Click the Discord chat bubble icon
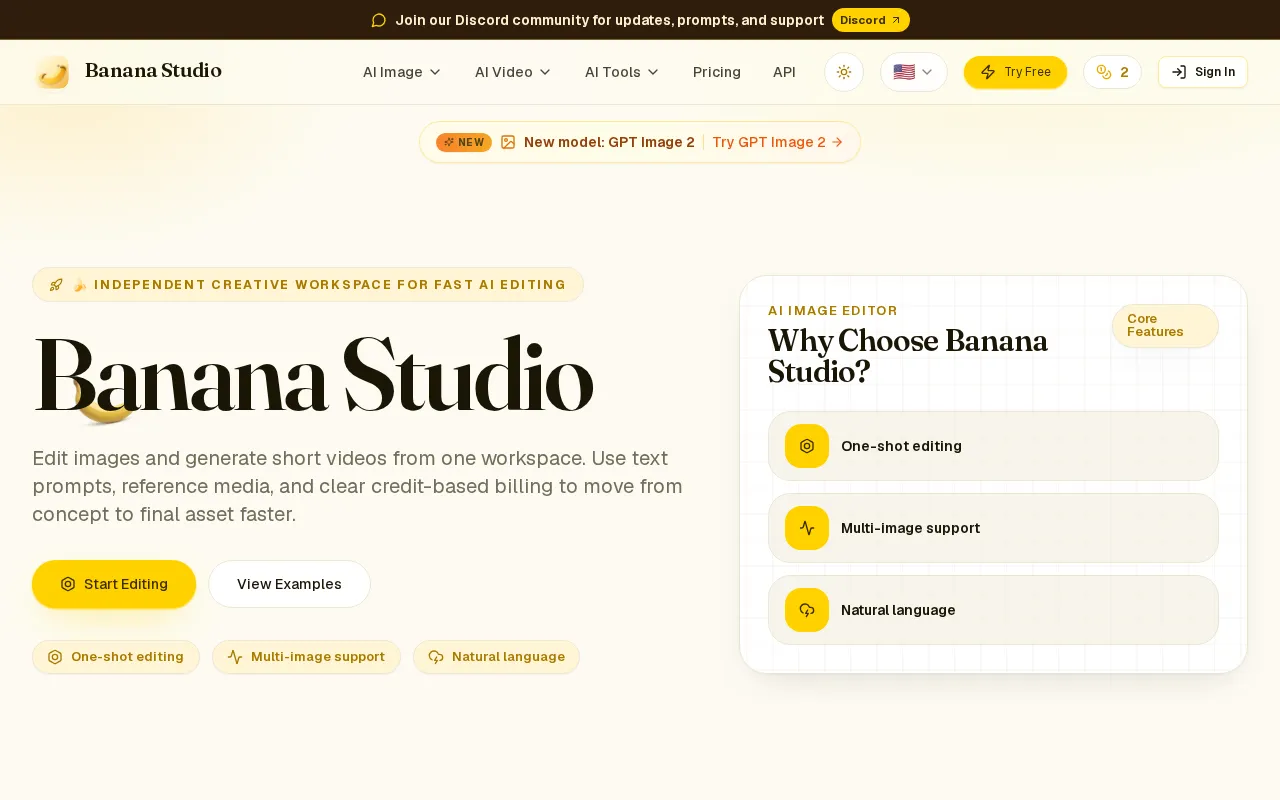 [378, 20]
